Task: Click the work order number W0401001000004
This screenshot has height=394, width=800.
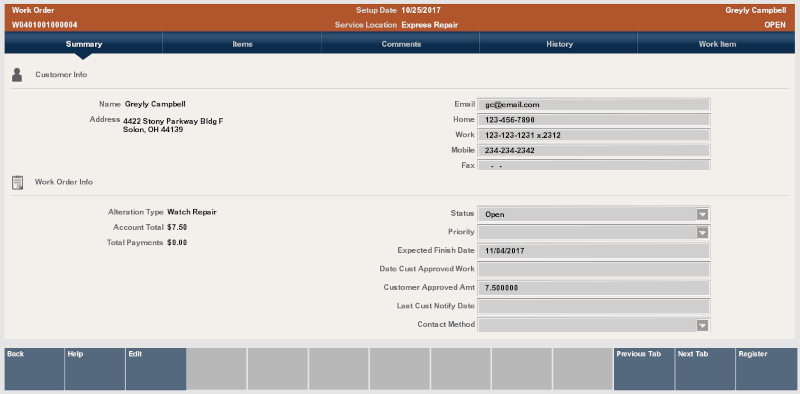Action: click(45, 25)
